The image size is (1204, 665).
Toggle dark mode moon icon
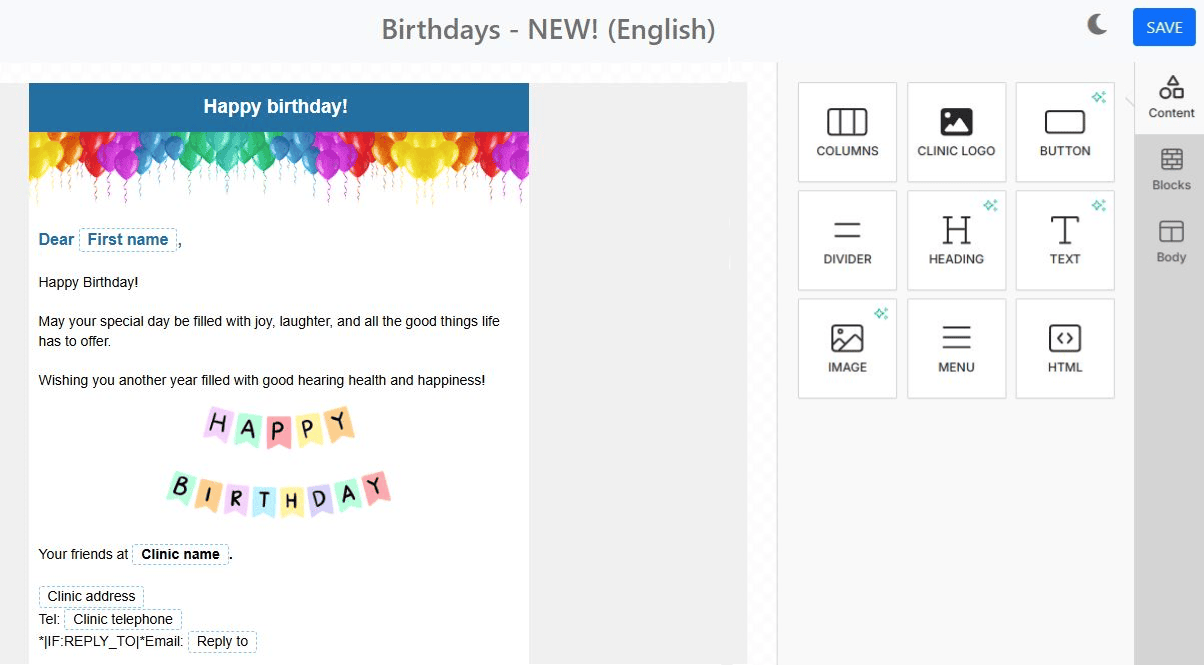[1097, 26]
